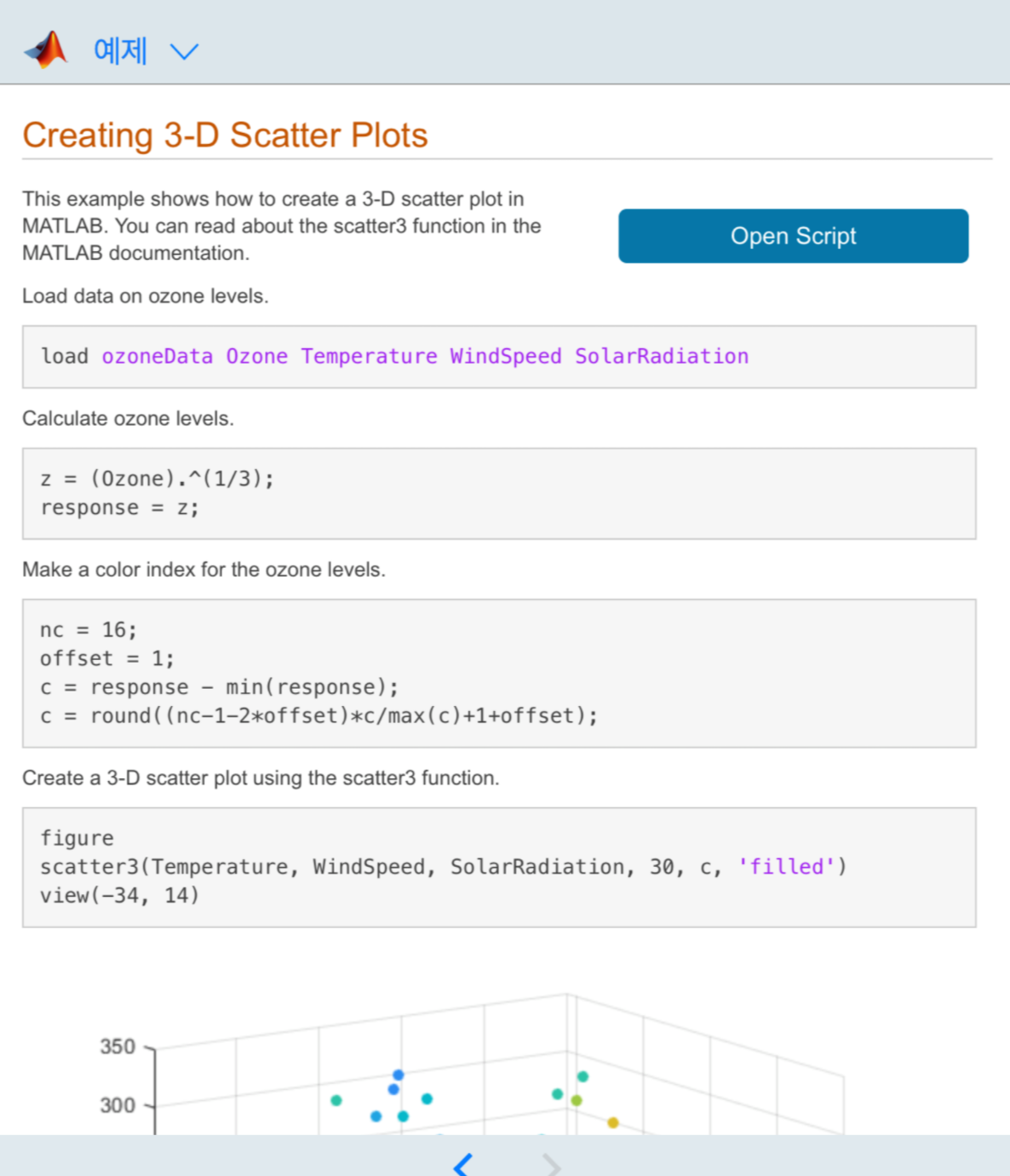Click the Creating 3-D Scatter Plots heading
This screenshot has height=1176, width=1010.
coord(225,135)
